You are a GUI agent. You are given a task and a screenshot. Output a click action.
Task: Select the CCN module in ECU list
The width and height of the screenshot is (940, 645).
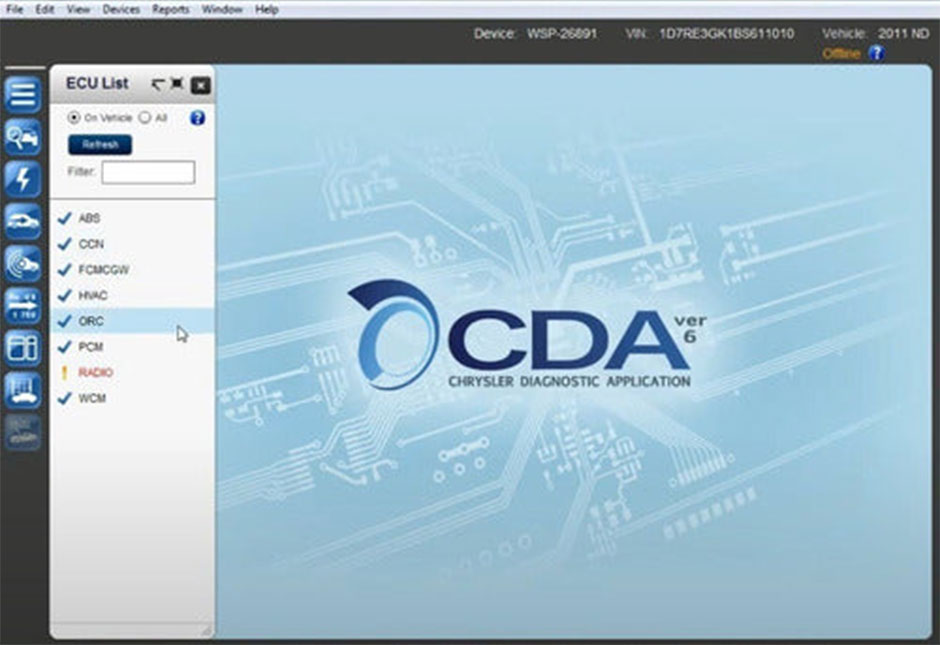(x=132, y=244)
